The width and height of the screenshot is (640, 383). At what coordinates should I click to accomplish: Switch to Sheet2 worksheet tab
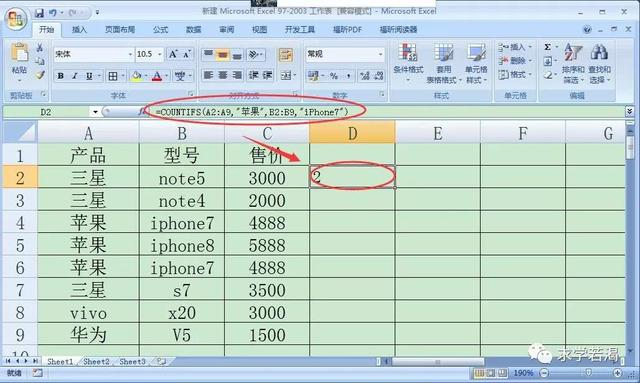click(x=96, y=361)
